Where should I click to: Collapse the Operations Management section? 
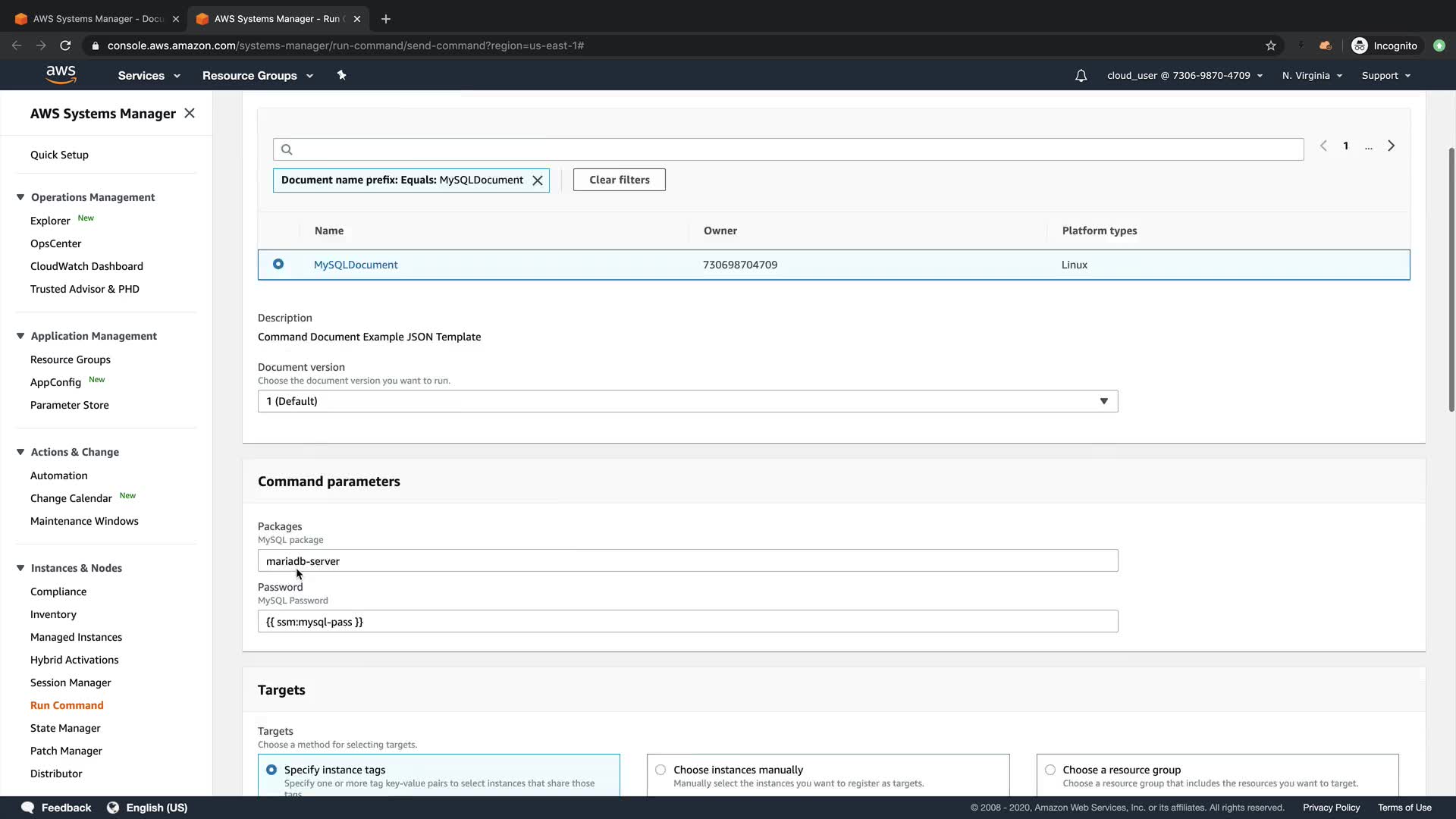click(20, 197)
